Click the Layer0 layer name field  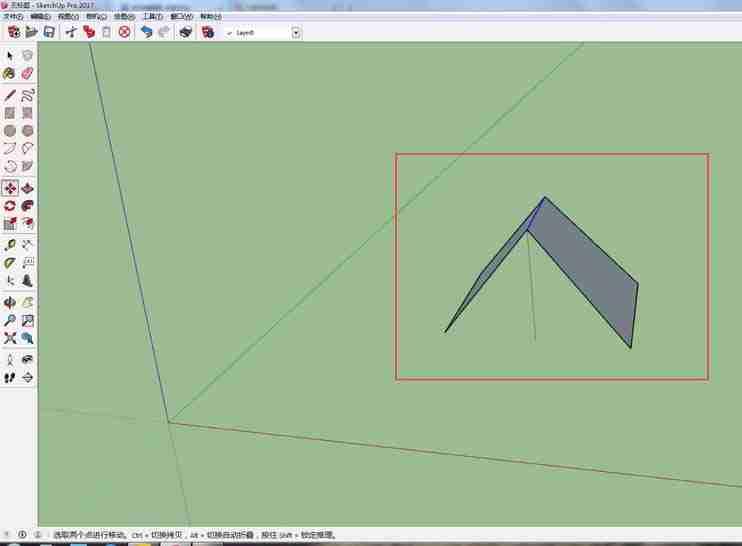(x=262, y=33)
